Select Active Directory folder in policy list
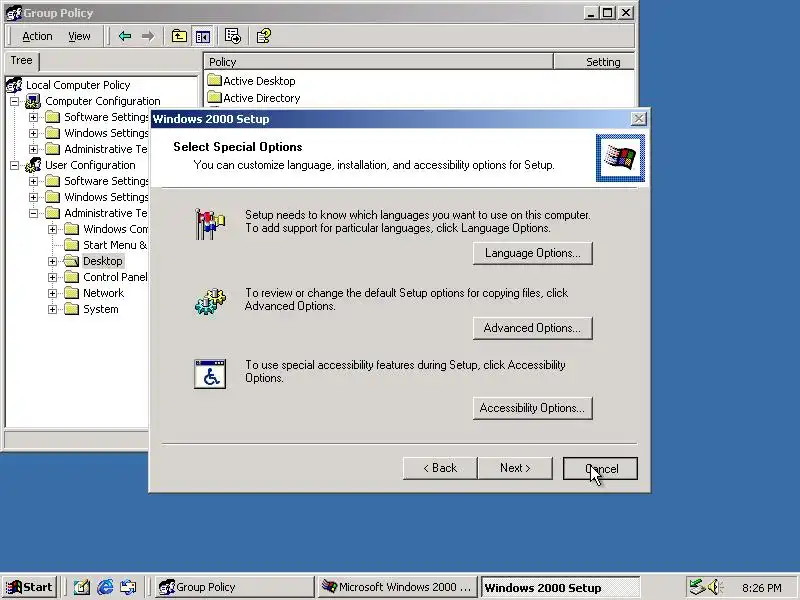This screenshot has width=800, height=600. pyautogui.click(x=254, y=98)
